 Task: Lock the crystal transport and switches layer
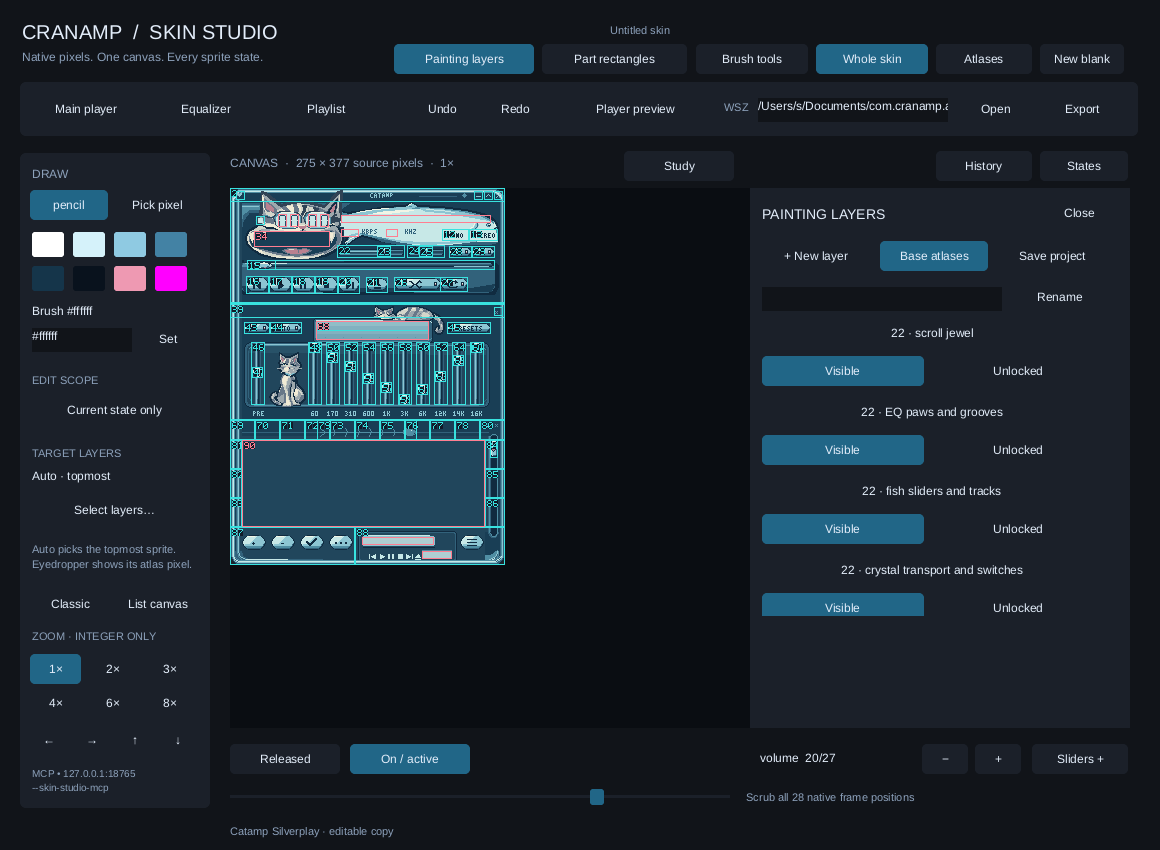[1017, 606]
